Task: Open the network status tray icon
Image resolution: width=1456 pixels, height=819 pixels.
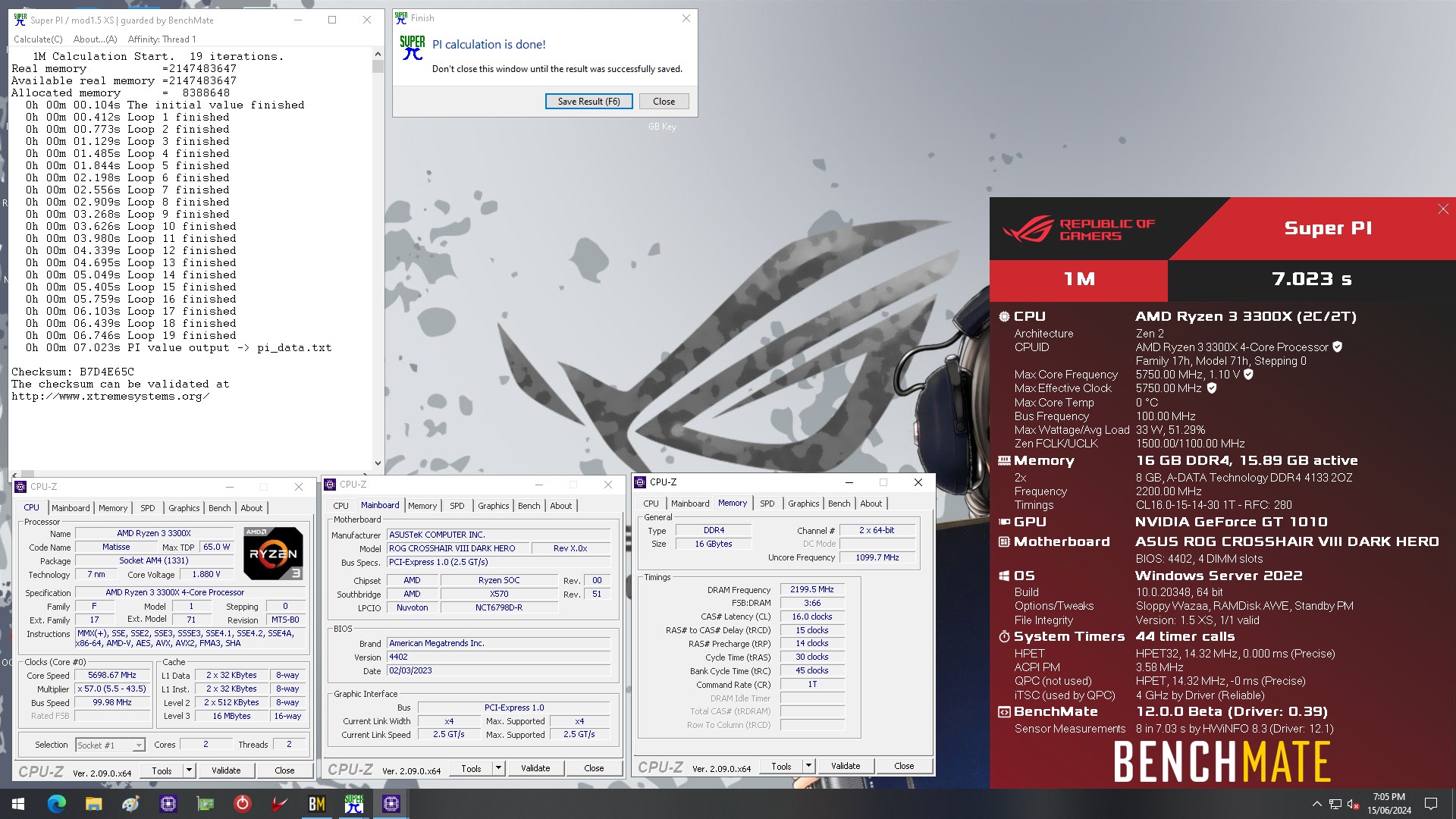Action: click(1335, 804)
